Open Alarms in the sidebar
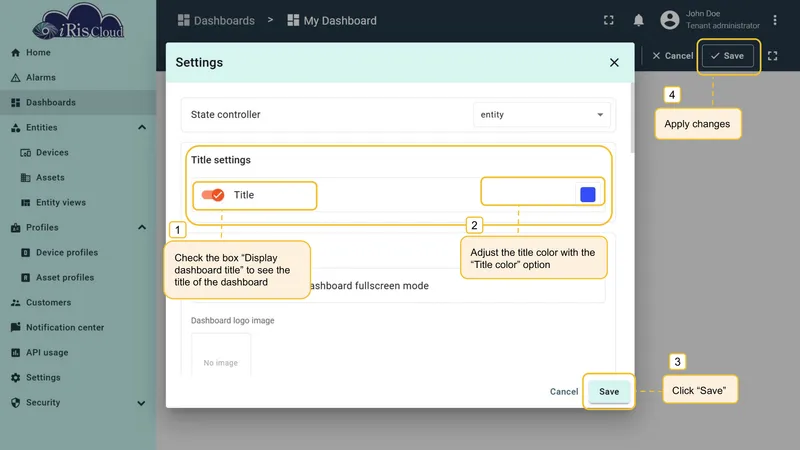Viewport: 800px width, 450px height. point(78,78)
